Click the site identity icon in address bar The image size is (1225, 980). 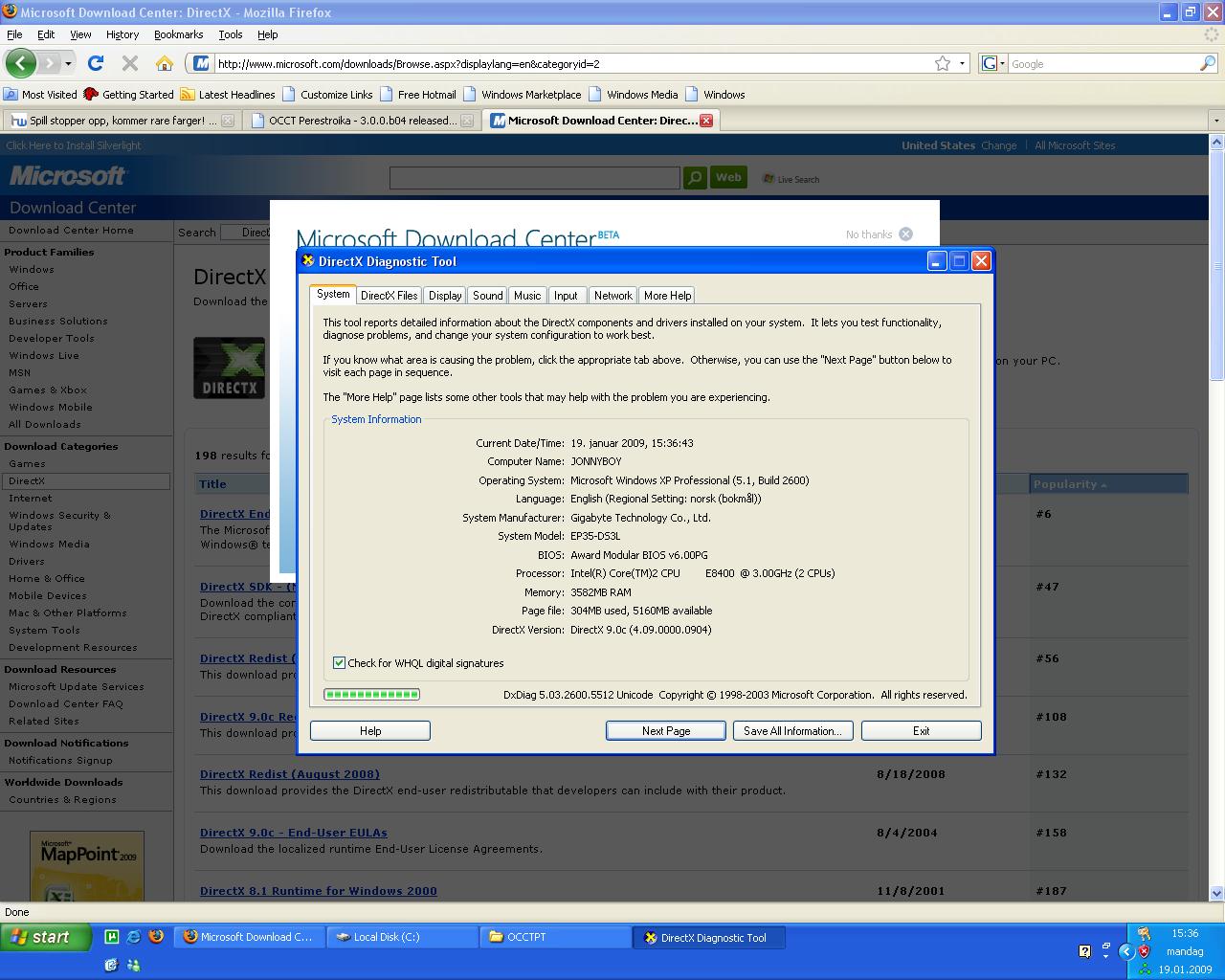[201, 63]
